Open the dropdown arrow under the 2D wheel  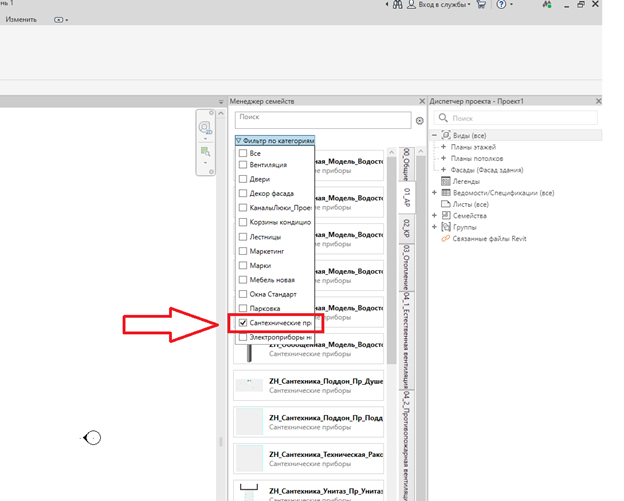205,139
